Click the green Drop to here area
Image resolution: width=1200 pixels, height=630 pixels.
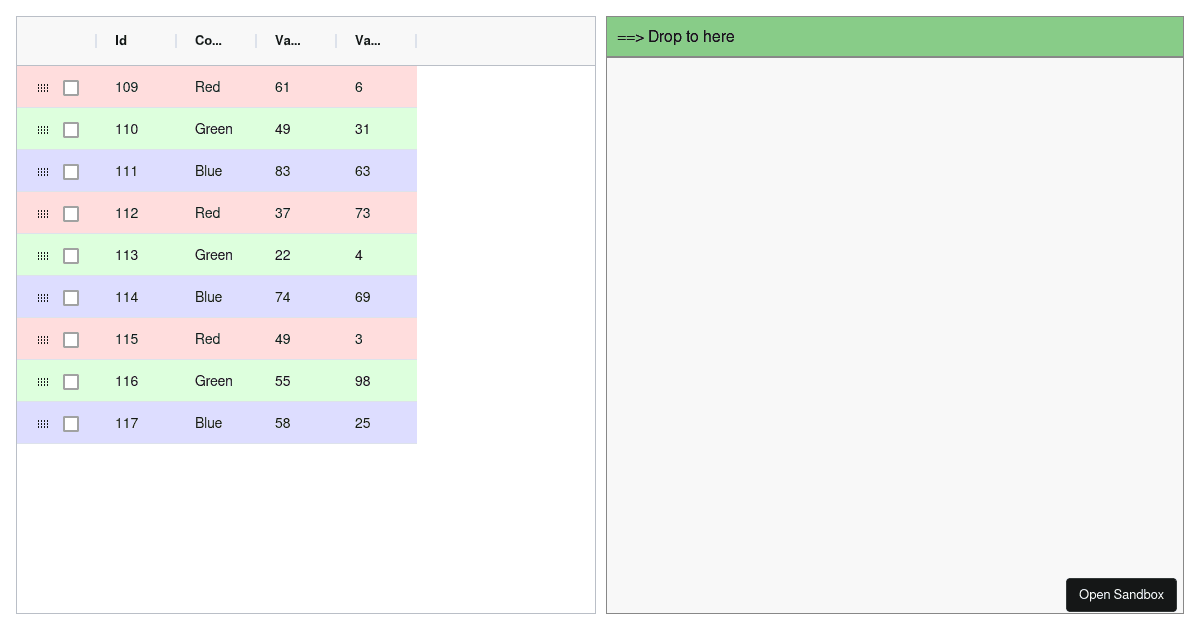(895, 36)
